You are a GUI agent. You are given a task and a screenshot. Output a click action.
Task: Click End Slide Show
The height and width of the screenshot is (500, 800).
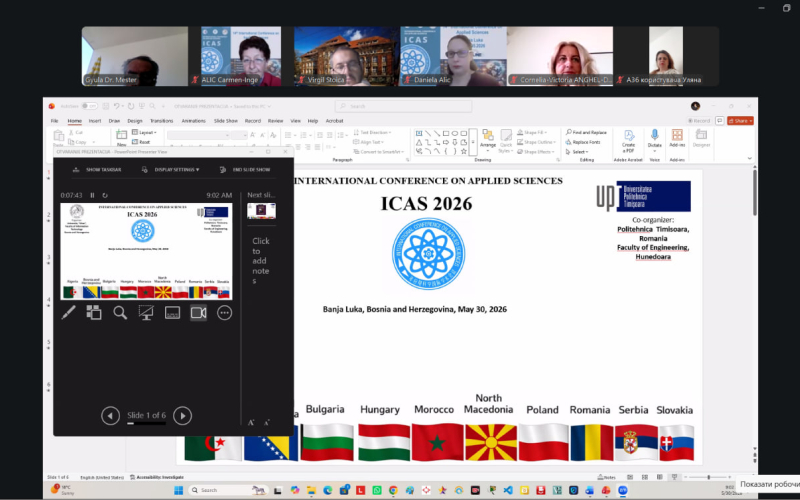pyautogui.click(x=245, y=169)
